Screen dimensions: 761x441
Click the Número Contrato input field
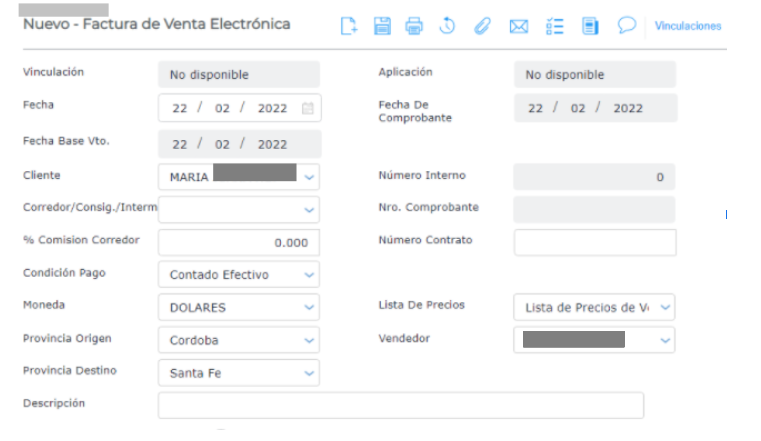(x=595, y=242)
